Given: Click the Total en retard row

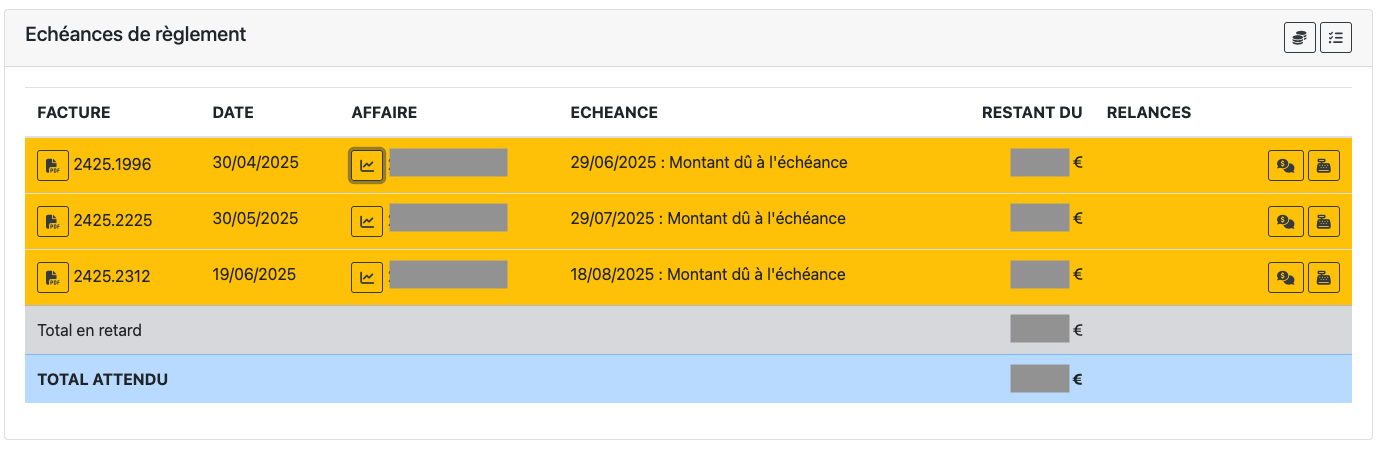Looking at the screenshot, I should pos(89,330).
